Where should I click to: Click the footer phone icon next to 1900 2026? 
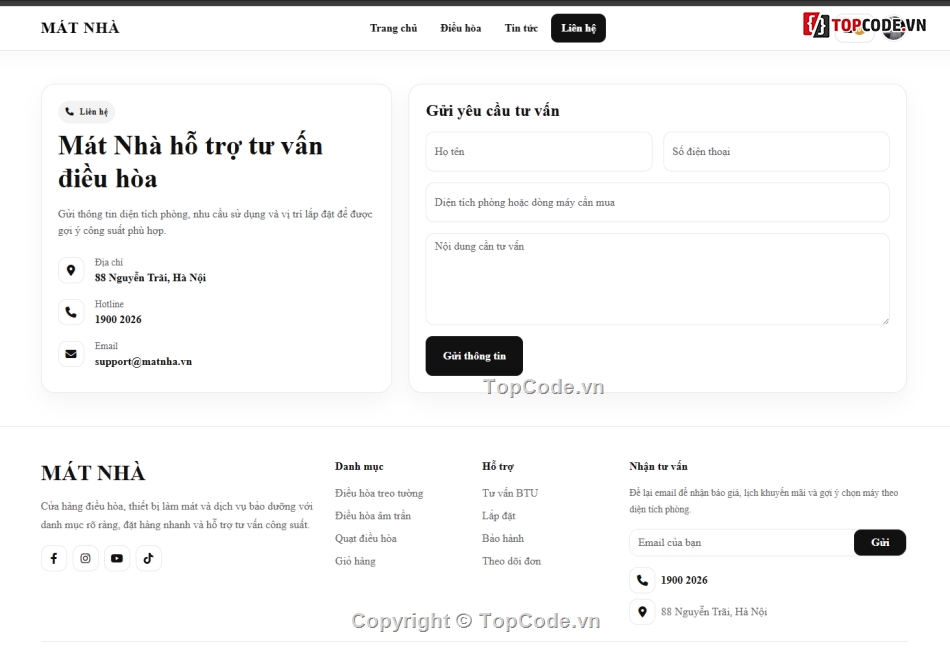(642, 580)
